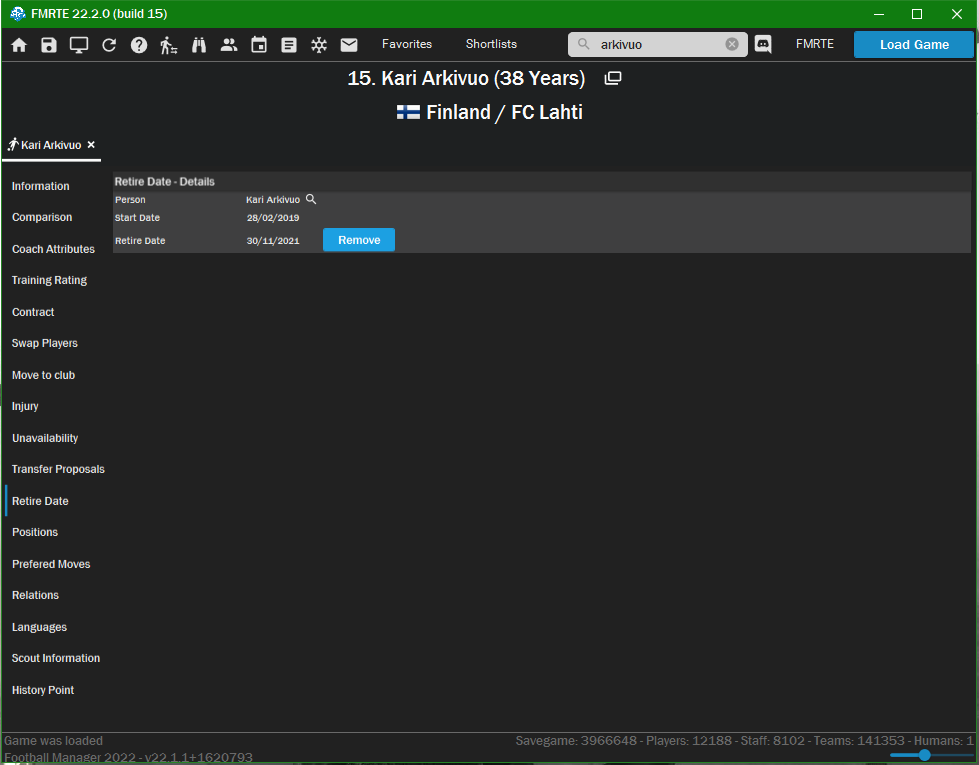This screenshot has height=765, width=979.
Task: Click the Home icon in toolbar
Action: (x=19, y=45)
